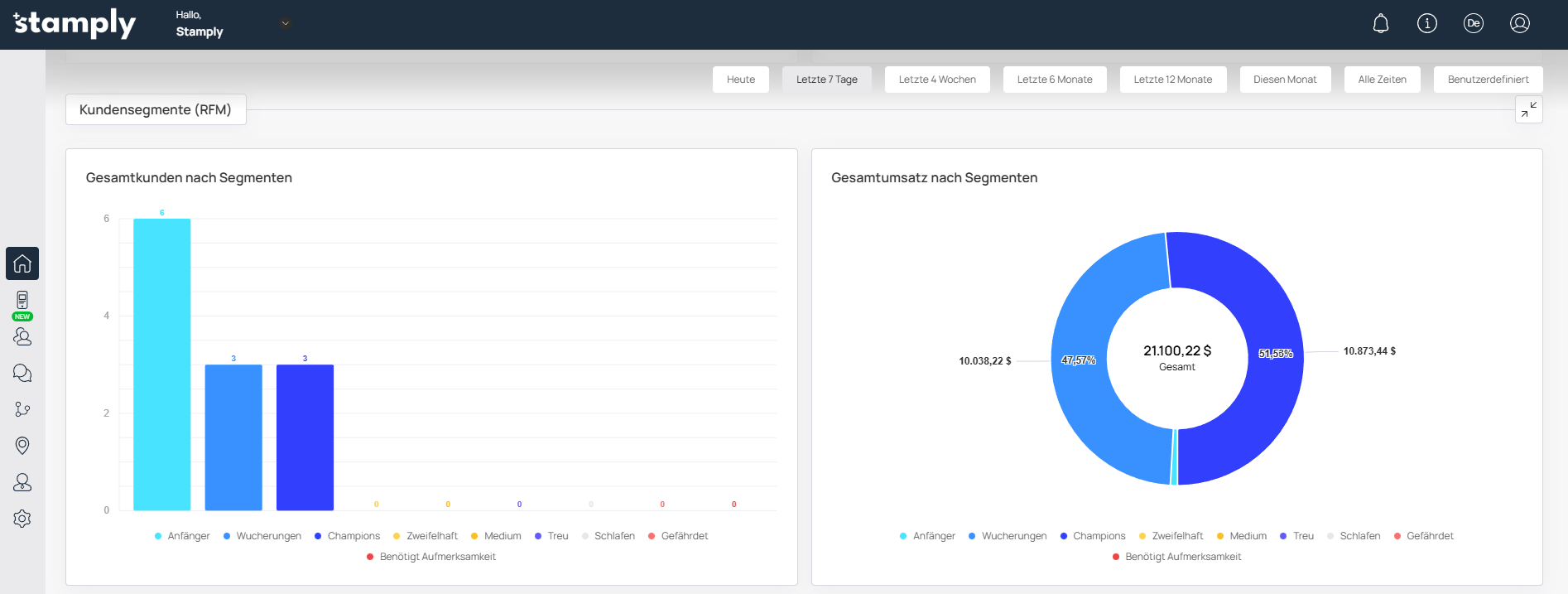
Task: Click the card icon marked NEW
Action: 22,301
